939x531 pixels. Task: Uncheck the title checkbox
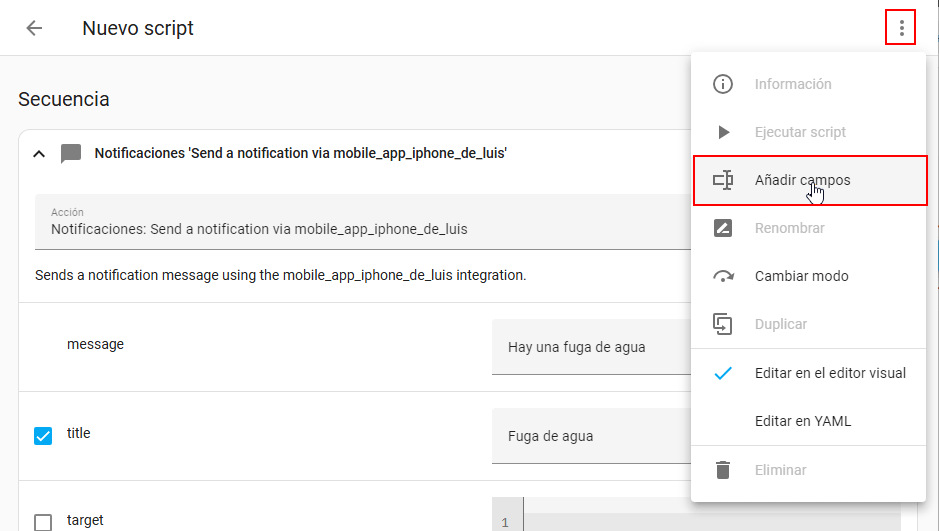tap(43, 435)
